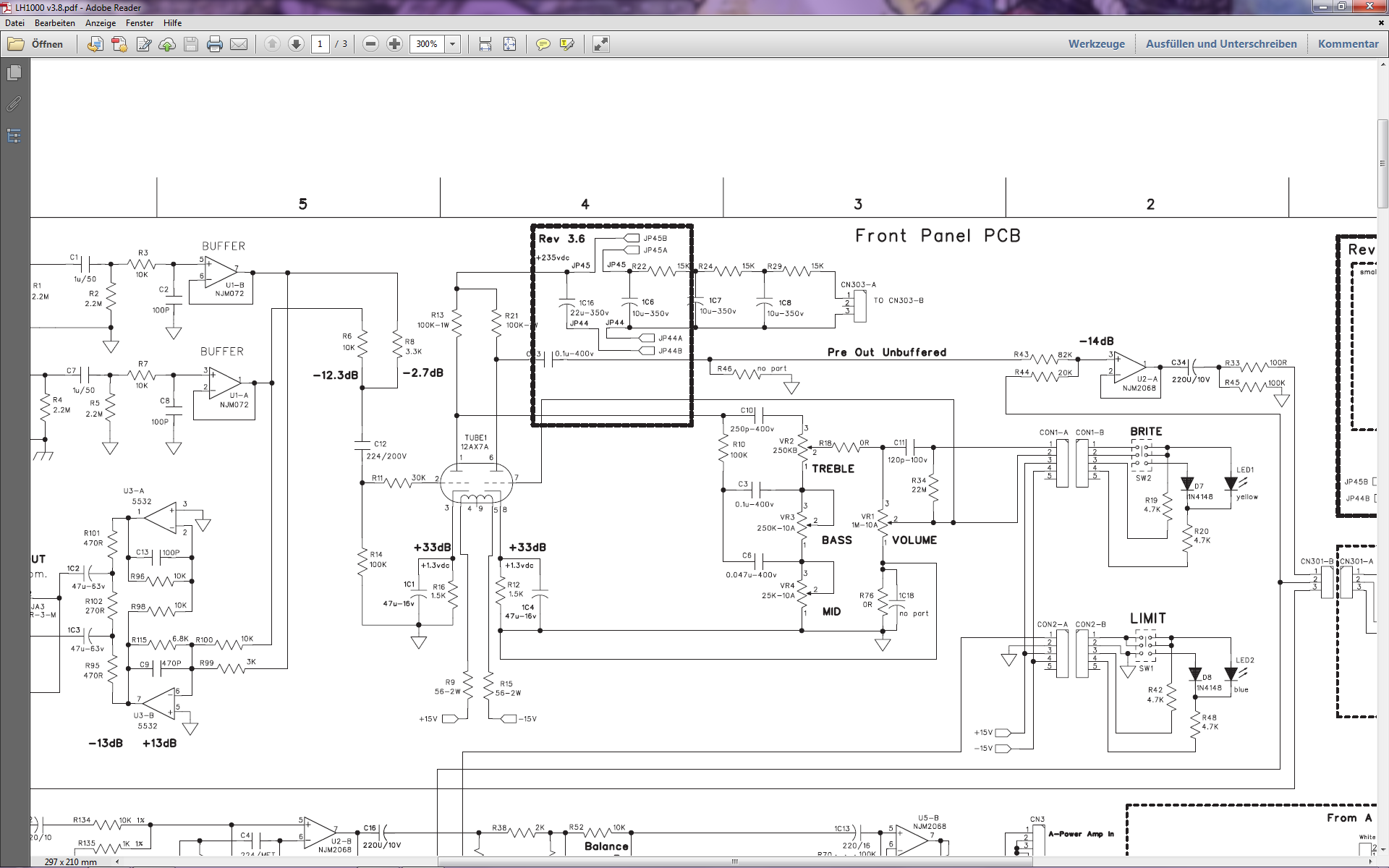The image size is (1389, 868).
Task: Show page thumbnails panel
Action: [x=14, y=72]
